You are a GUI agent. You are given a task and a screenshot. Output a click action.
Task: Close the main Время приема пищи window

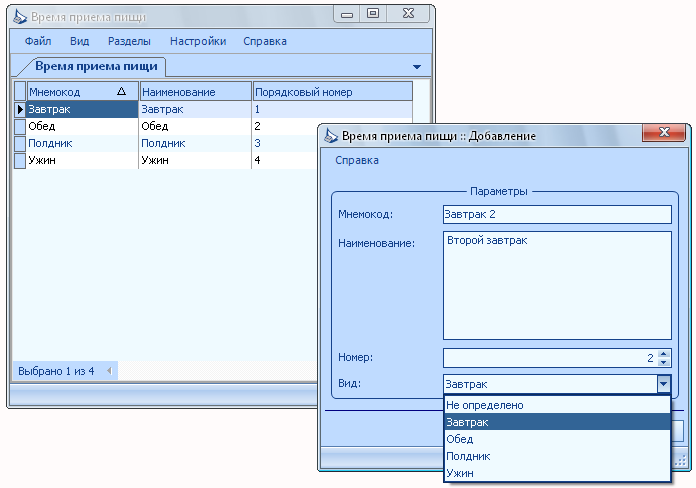408,14
